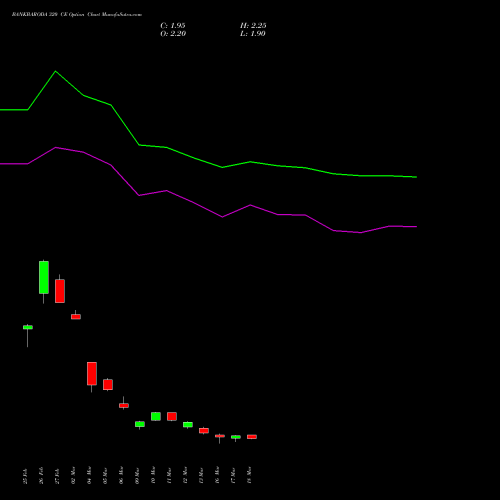Click the '04 Mar' date label
Viewport: 500px width, 500px height.
point(90,475)
